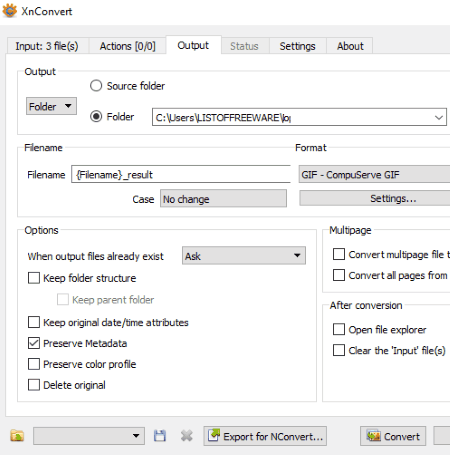Click the format Settings... button
Image resolution: width=450 pixels, height=455 pixels.
click(375, 199)
